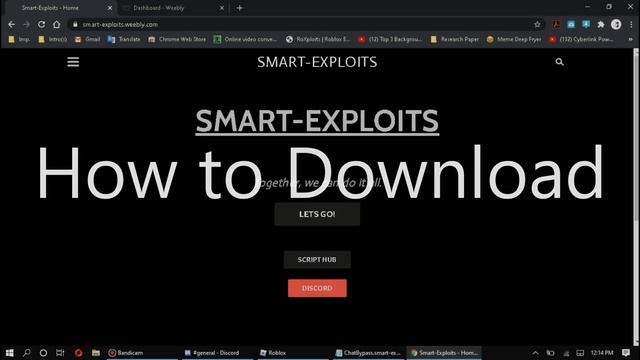
Task: Open File Explorer from the taskbar
Action: point(96,353)
